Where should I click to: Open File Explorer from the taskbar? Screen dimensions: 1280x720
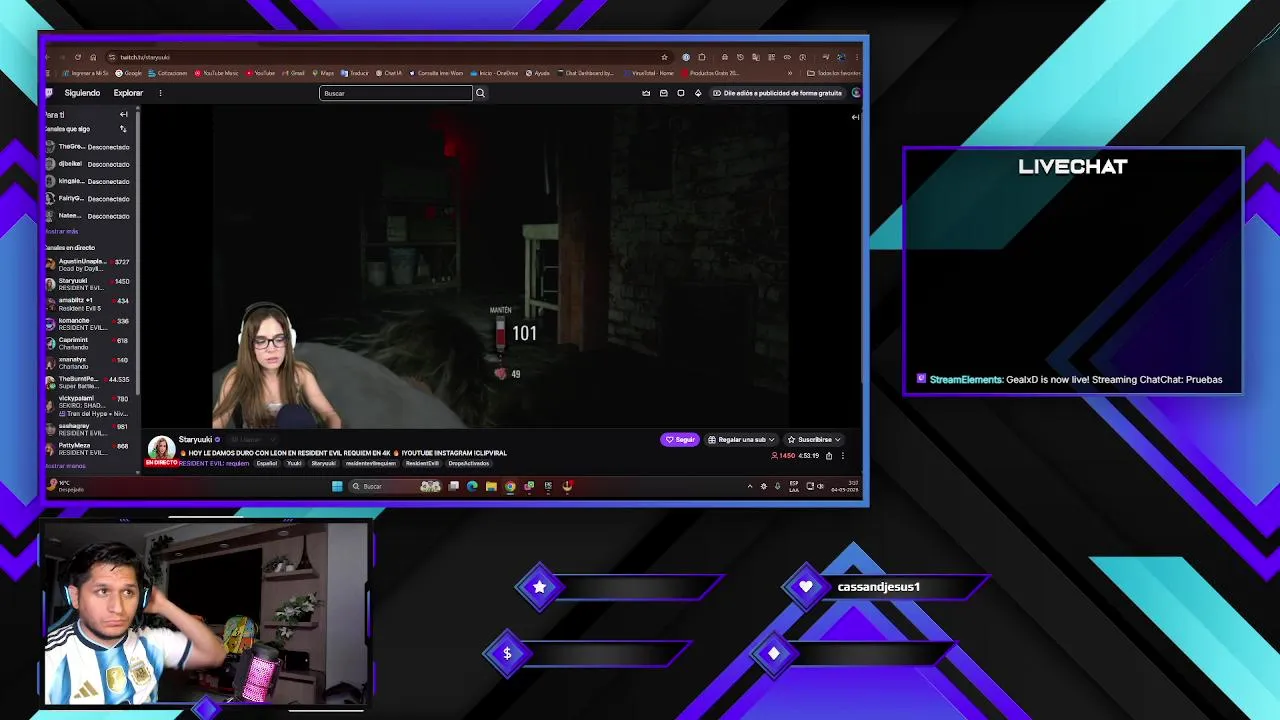coord(491,487)
